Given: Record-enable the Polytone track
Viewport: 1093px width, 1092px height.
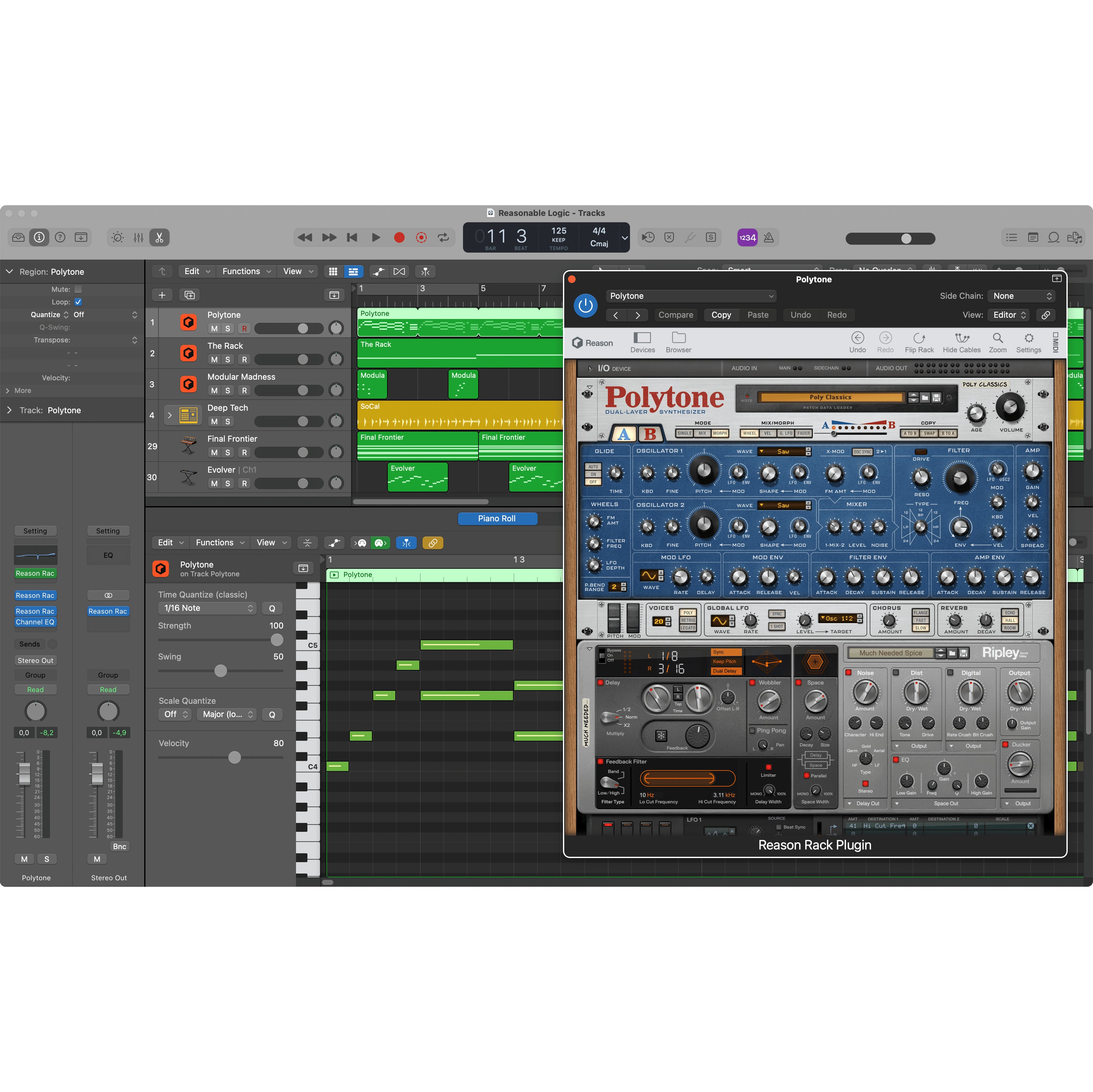Looking at the screenshot, I should 244,328.
